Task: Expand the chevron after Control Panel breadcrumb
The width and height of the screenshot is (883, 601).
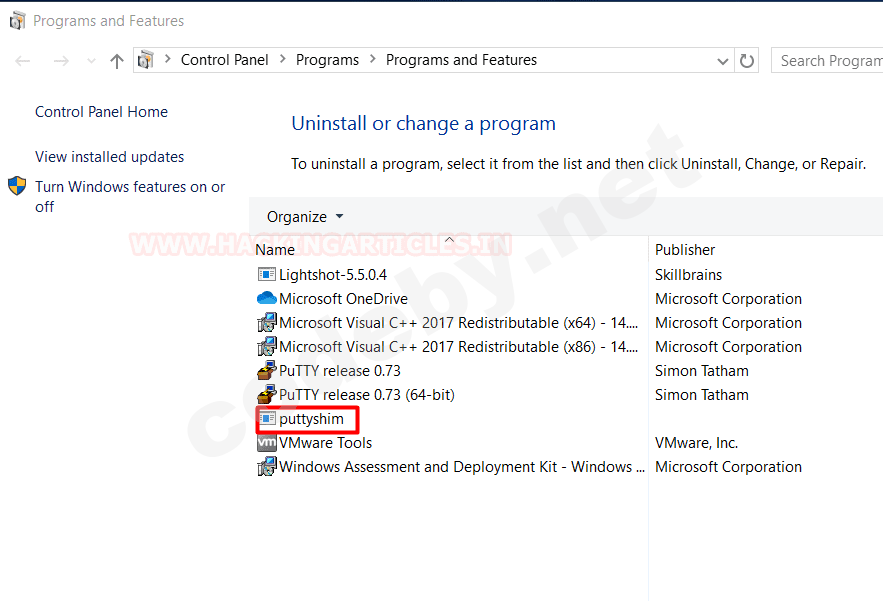Action: (x=283, y=59)
